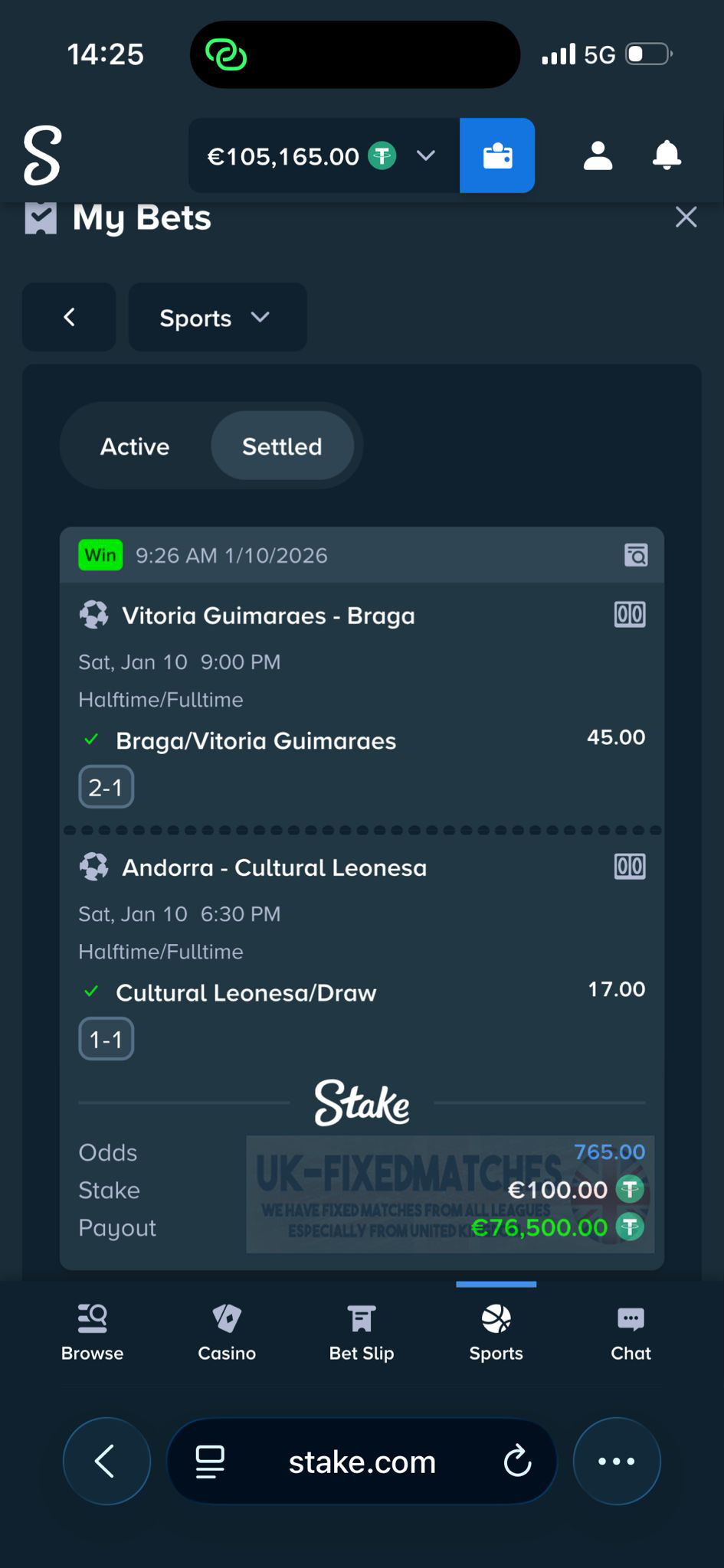Open Casino from bottom navigation

pyautogui.click(x=227, y=1333)
